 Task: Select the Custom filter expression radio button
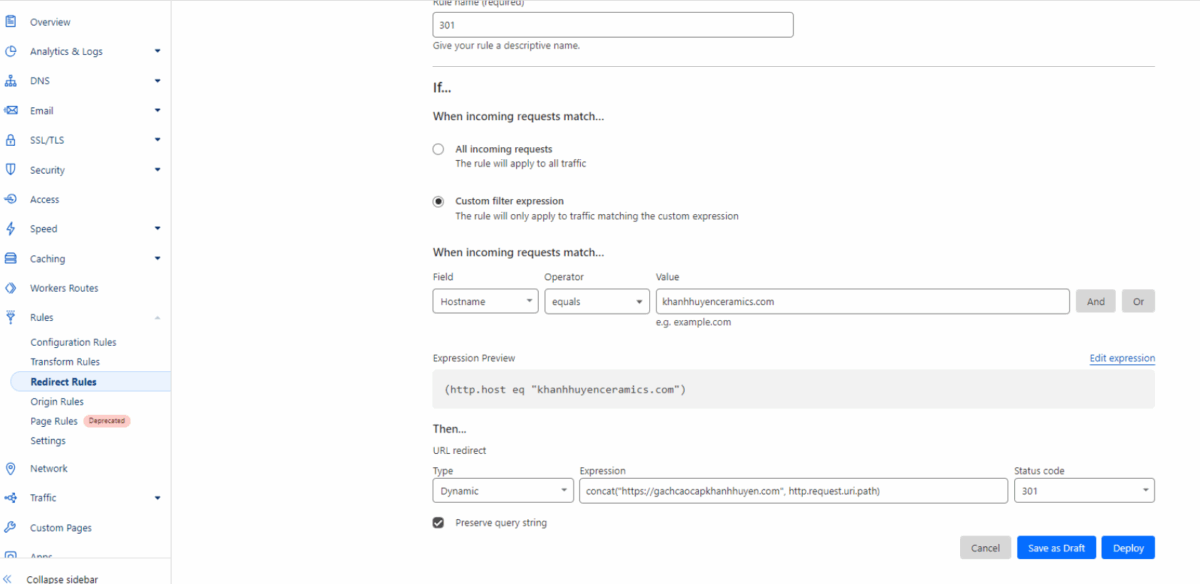point(438,200)
